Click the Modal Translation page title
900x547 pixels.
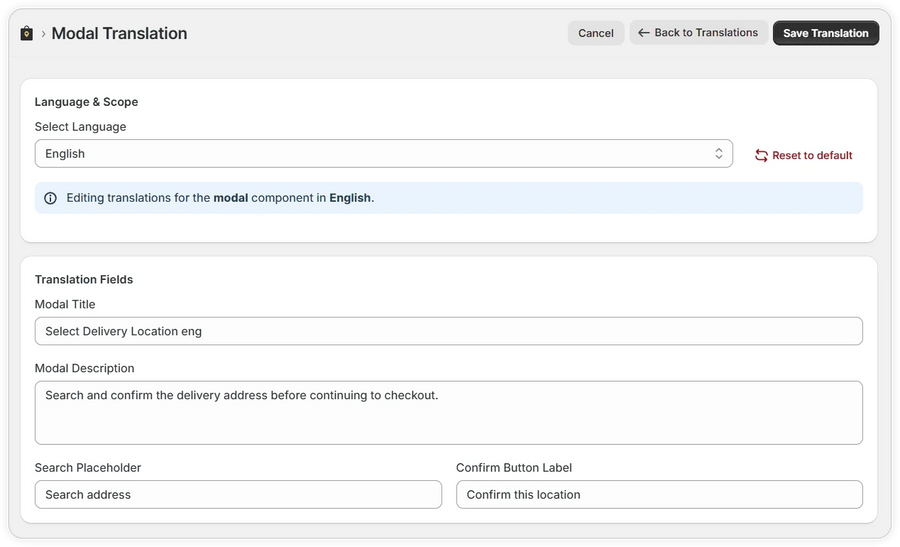(x=119, y=33)
